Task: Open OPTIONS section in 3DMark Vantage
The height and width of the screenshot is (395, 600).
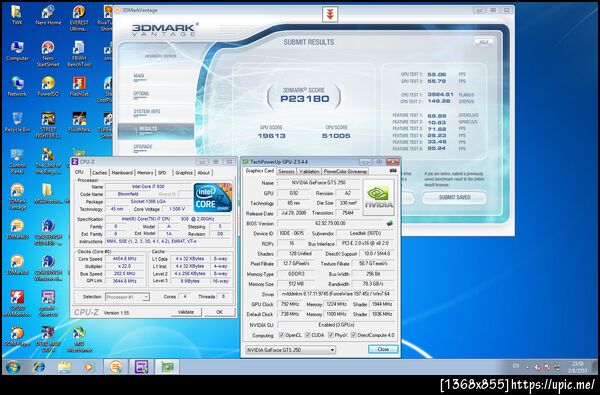Action: coord(141,94)
